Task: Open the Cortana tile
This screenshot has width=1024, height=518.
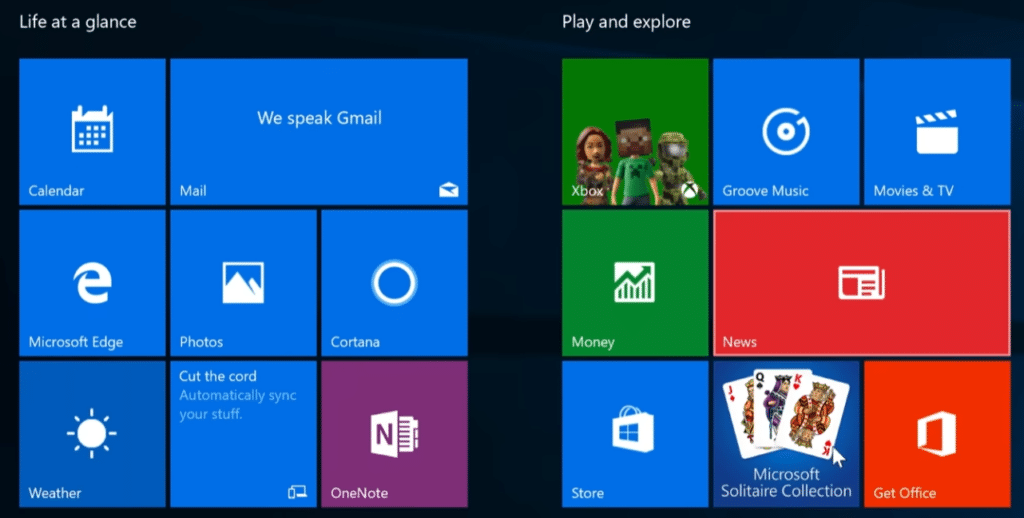Action: pos(394,283)
